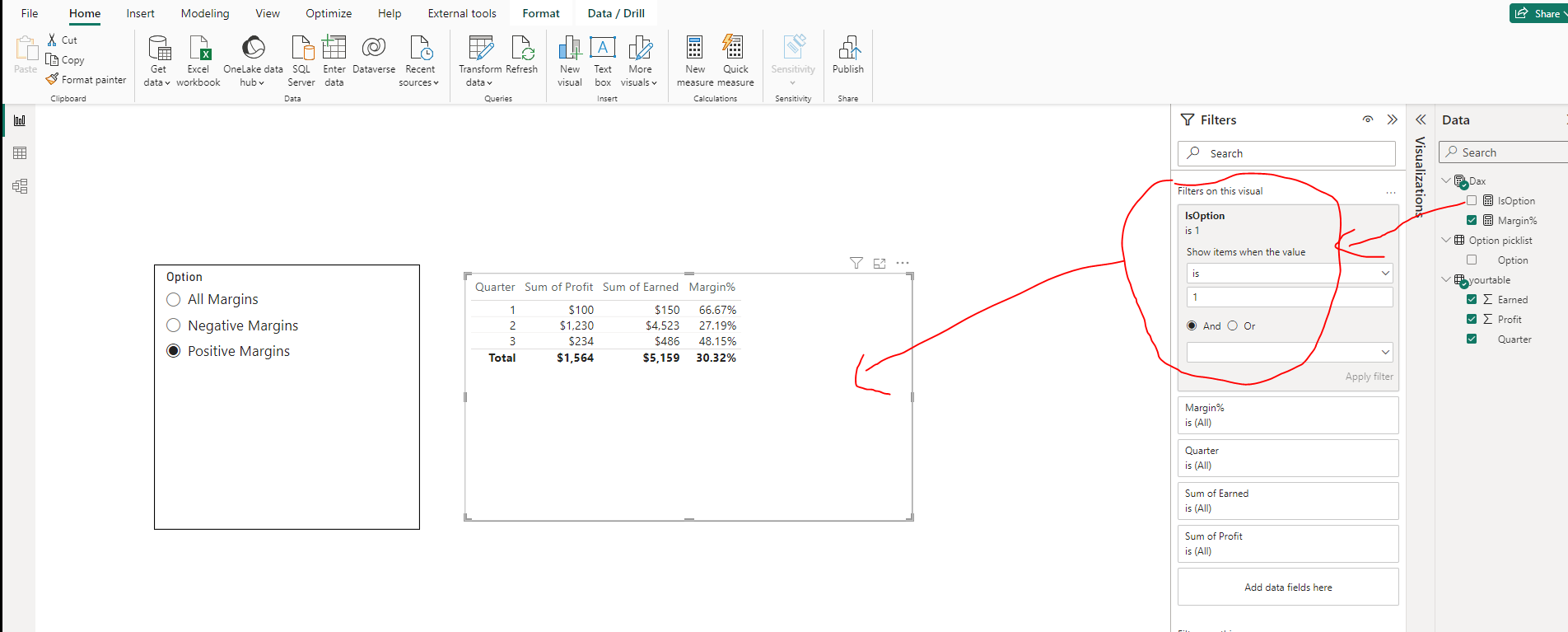The width and height of the screenshot is (1568, 632).
Task: Switch to the Insert tab
Action: coord(140,13)
